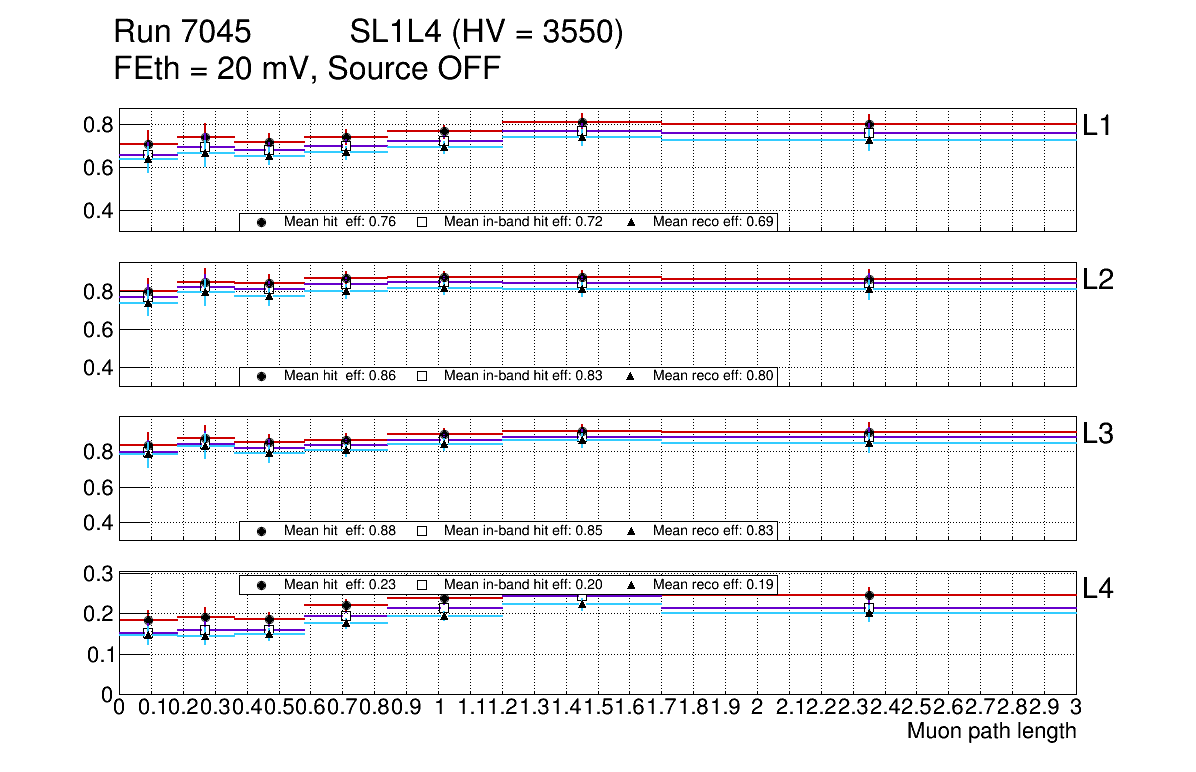Select 'Mean in-band hit eff: 0.83' legend entry
Image resolution: width=1196 pixels, height=772 pixels.
tap(523, 376)
